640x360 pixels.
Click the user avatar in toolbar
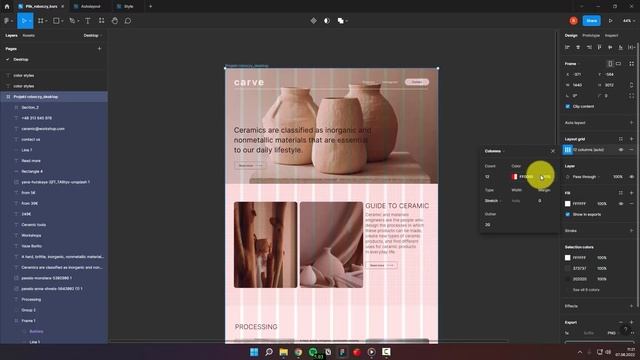point(573,21)
